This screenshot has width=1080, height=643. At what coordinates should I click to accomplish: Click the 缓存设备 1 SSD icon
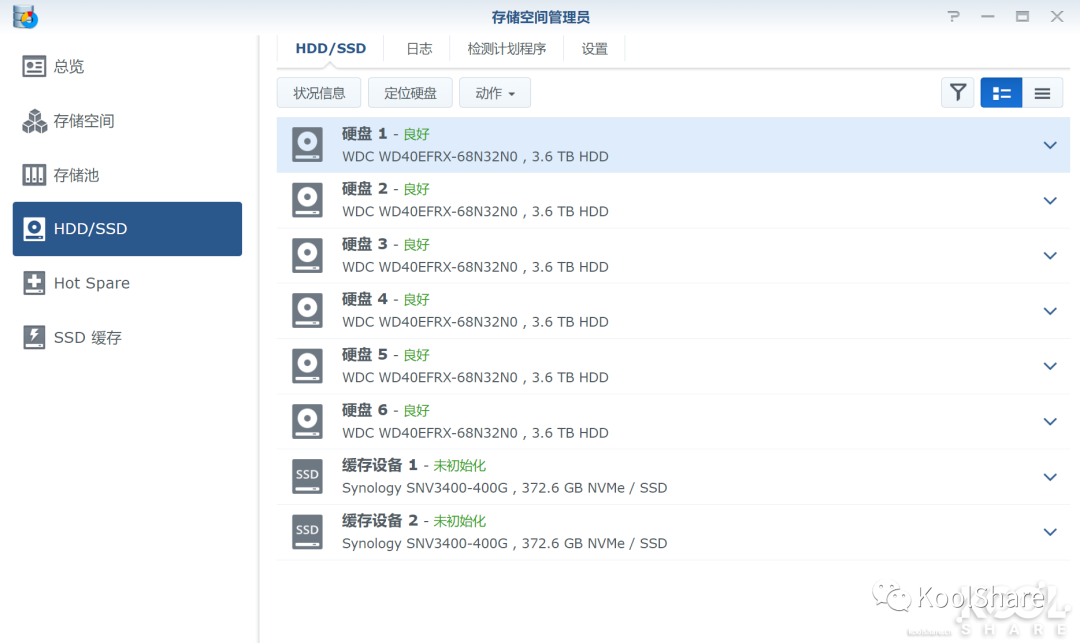click(x=307, y=476)
